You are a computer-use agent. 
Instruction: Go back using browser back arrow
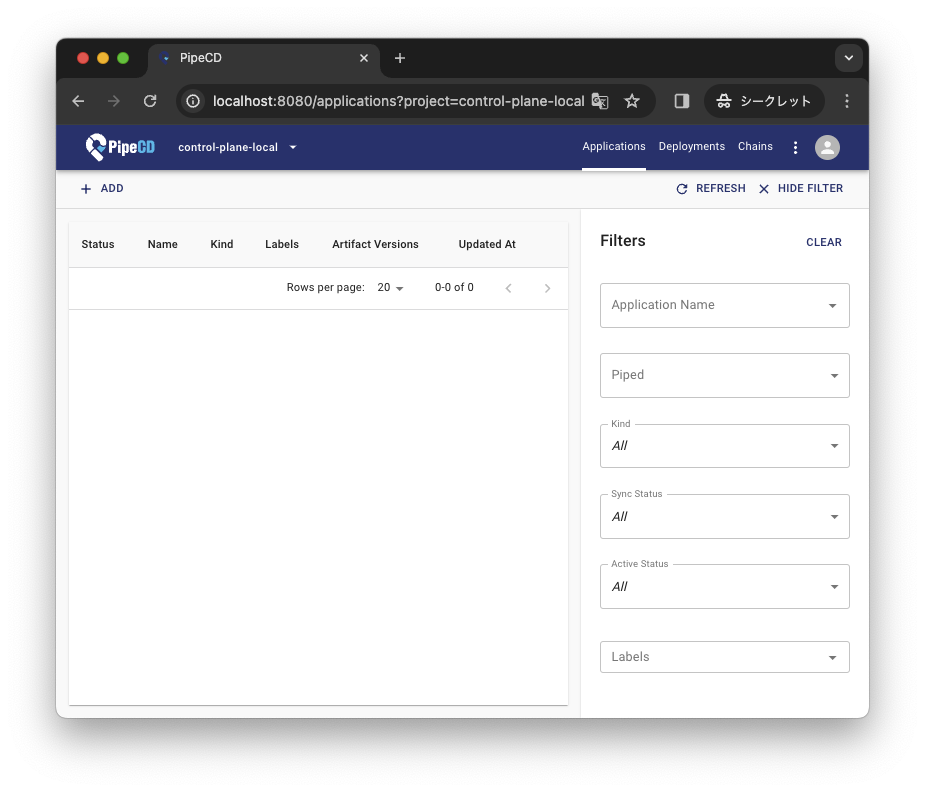point(78,101)
